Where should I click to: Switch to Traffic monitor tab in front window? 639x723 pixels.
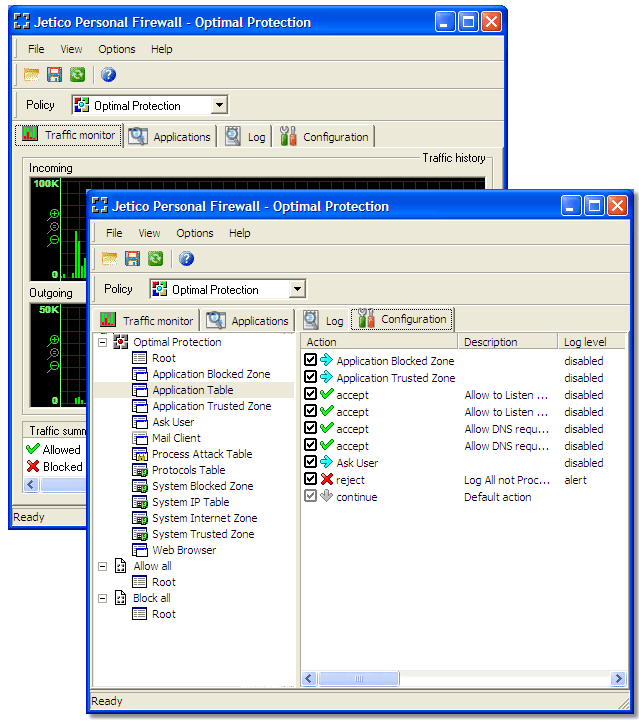pos(147,320)
